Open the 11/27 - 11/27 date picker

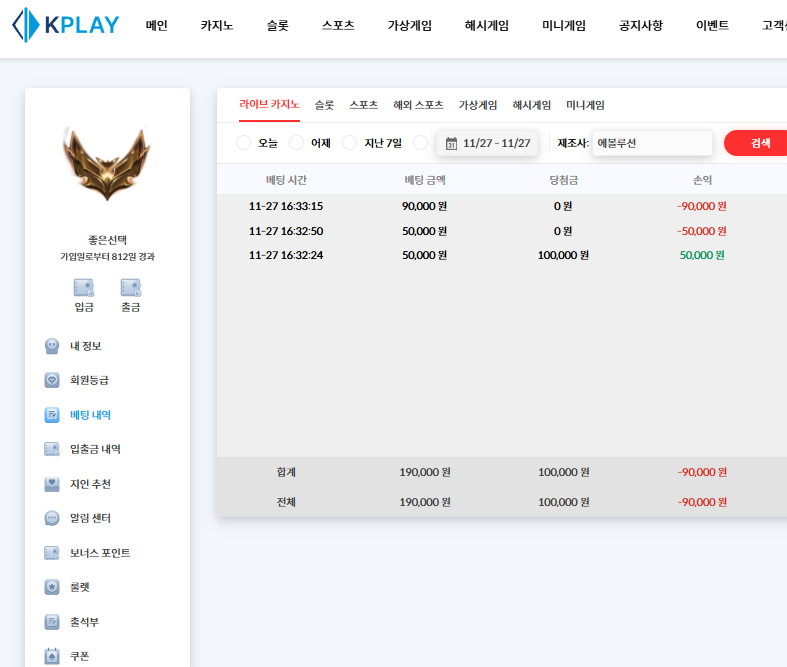coord(487,143)
